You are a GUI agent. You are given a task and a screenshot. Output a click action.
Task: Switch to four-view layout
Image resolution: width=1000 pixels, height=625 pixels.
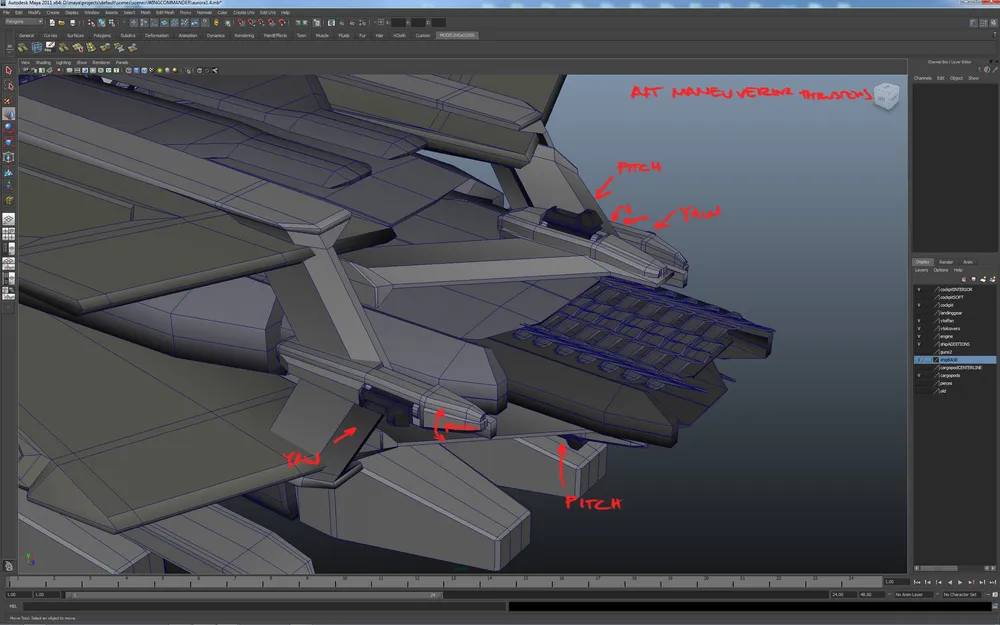[x=8, y=233]
